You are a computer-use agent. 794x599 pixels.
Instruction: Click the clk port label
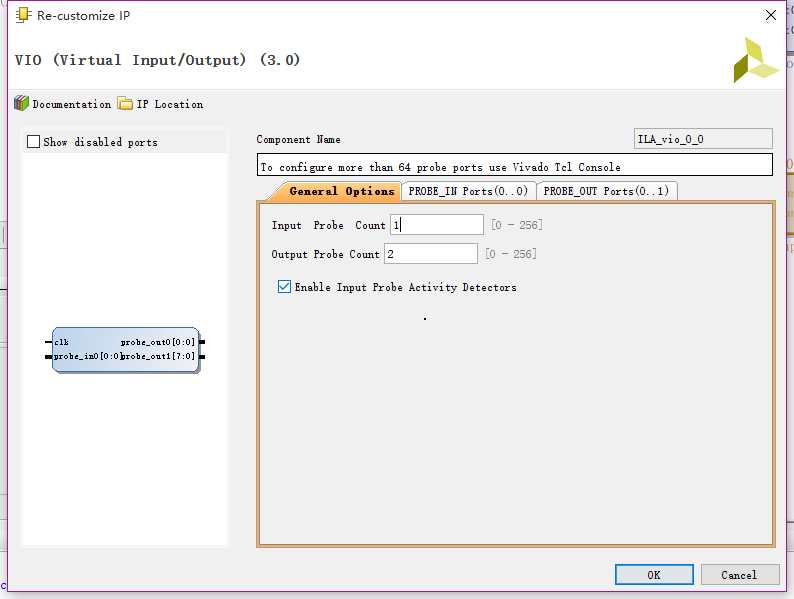[x=61, y=342]
